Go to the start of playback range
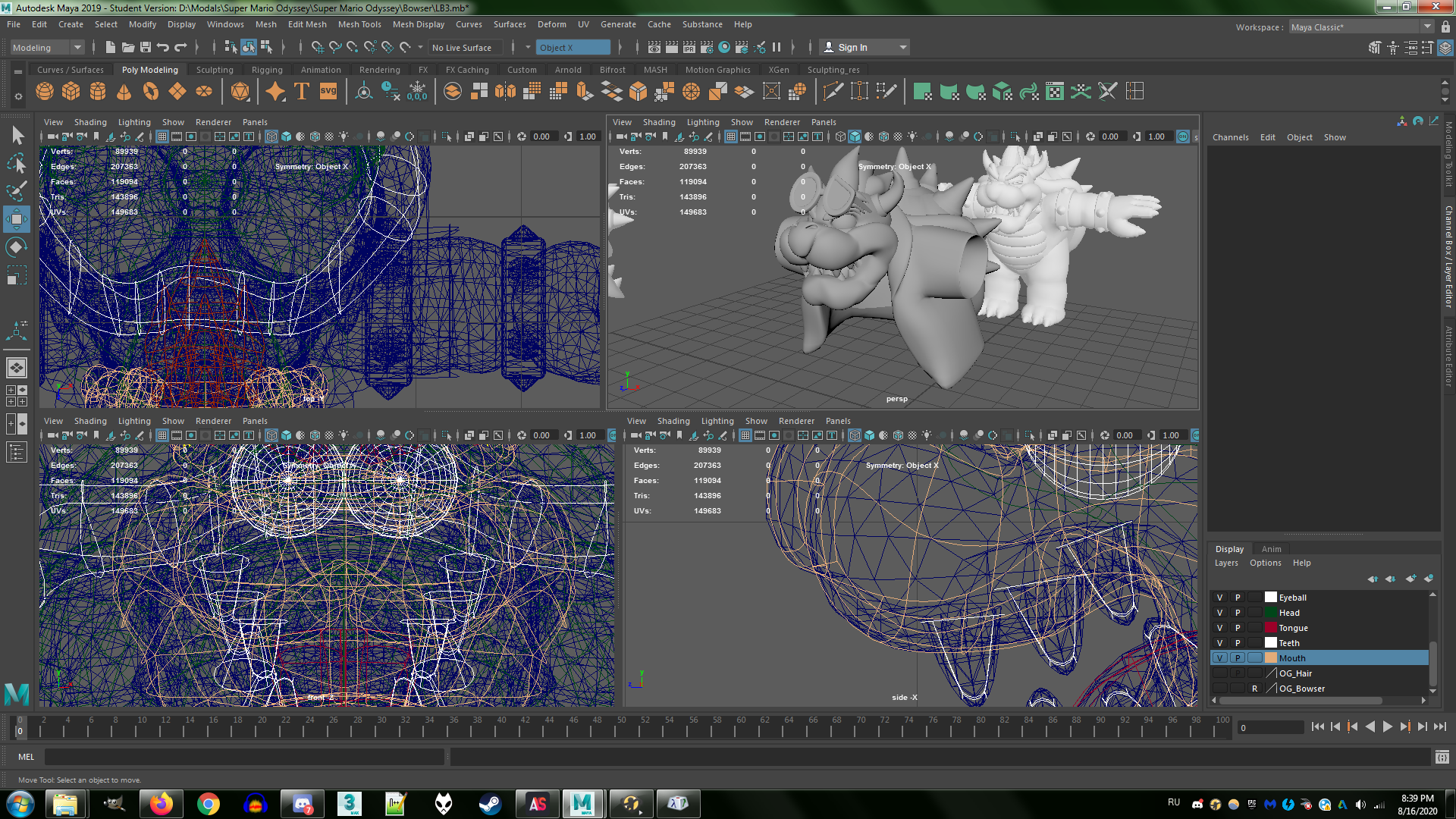The width and height of the screenshot is (1456, 819). point(1318,726)
